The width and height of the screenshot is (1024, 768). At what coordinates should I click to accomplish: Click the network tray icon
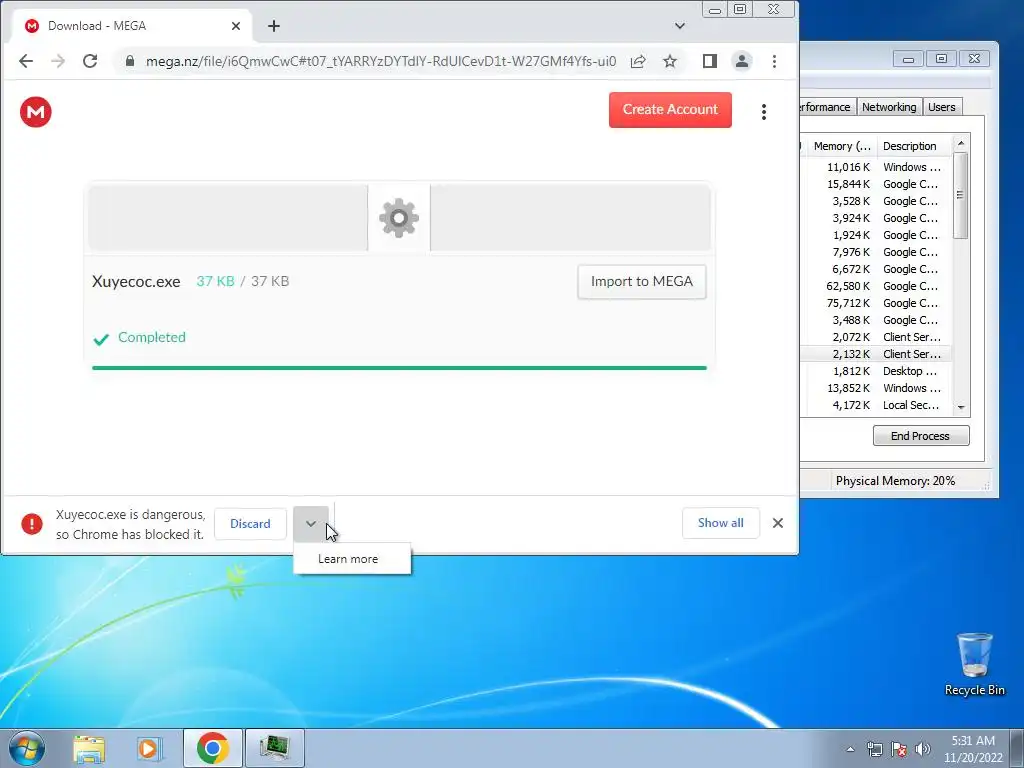coord(874,749)
